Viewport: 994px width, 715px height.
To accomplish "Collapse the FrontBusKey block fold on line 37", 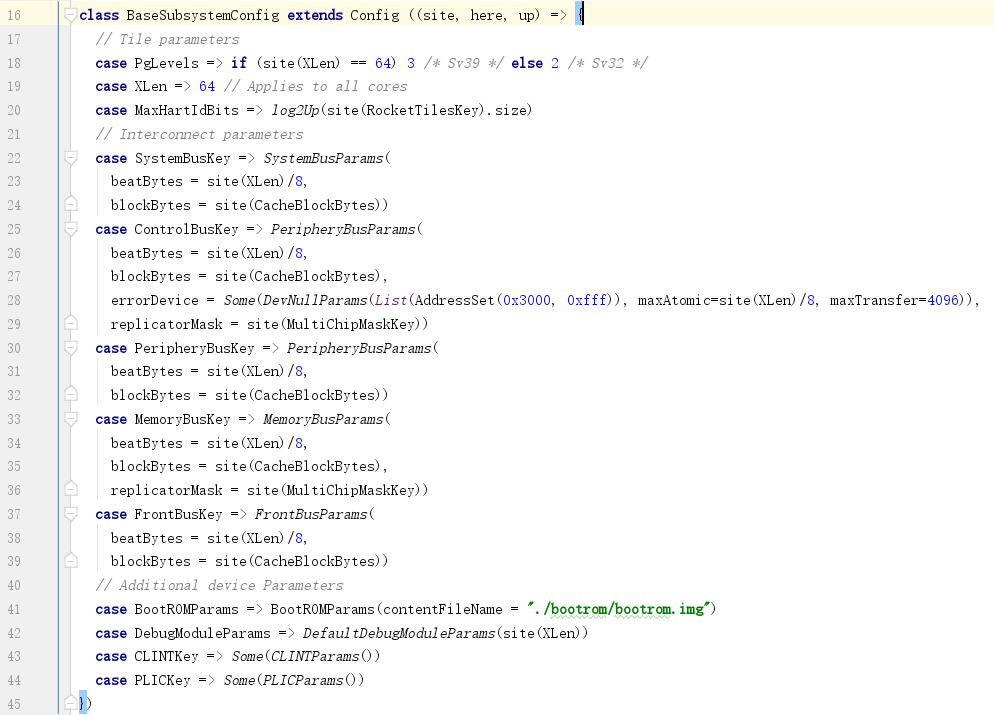I will pos(70,513).
